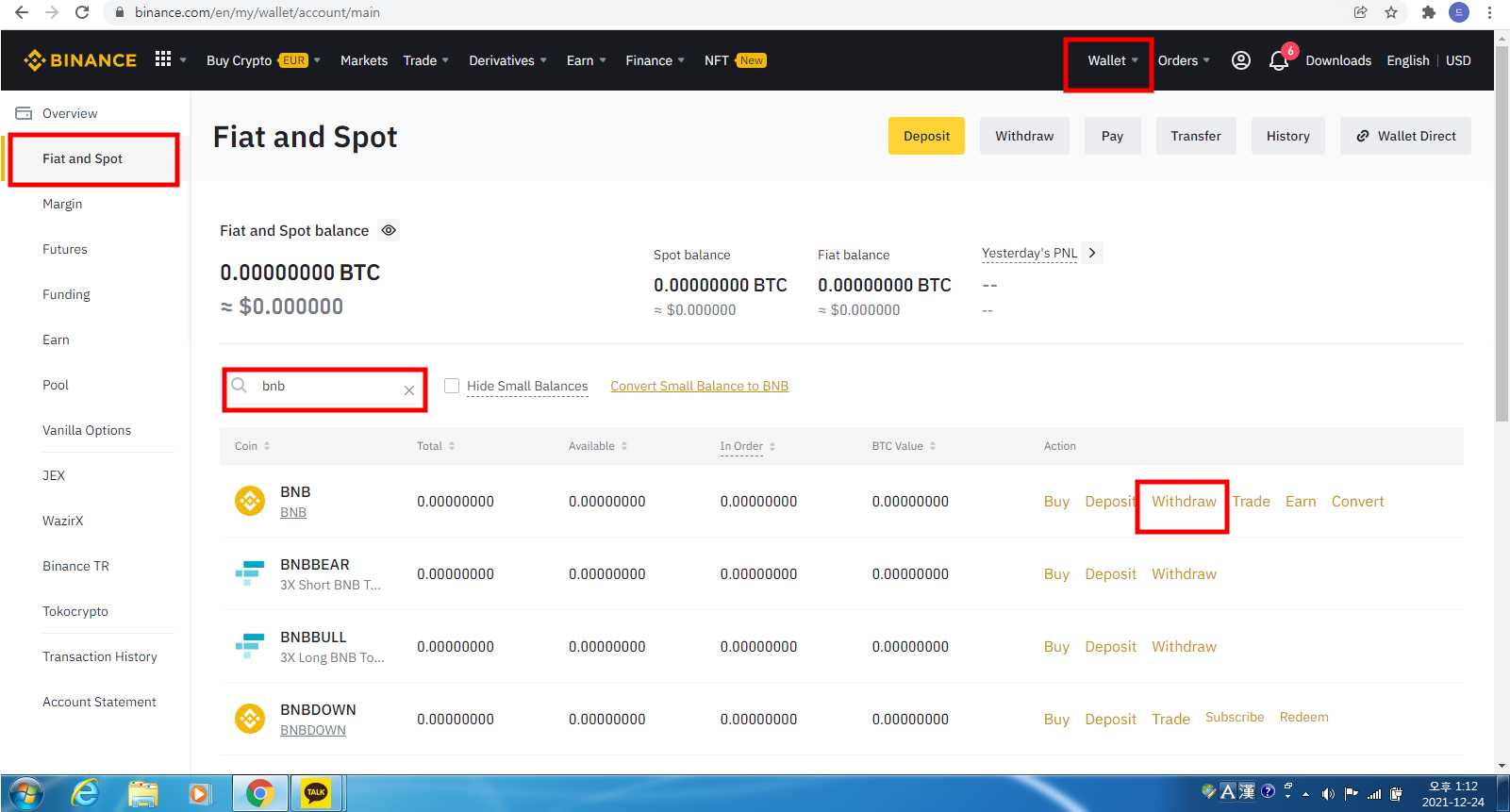
Task: Expand the Buy Crypto dropdown
Action: [x=264, y=60]
